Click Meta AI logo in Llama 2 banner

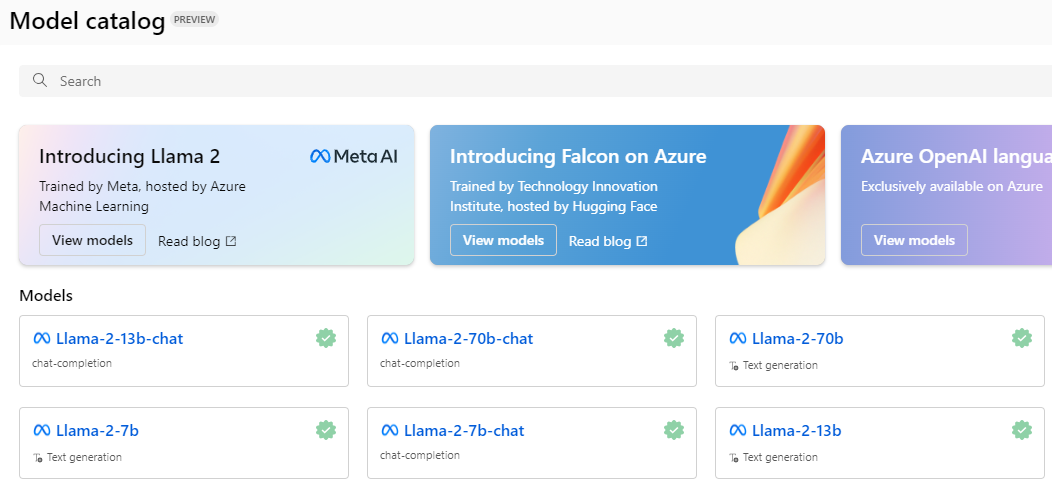[354, 156]
